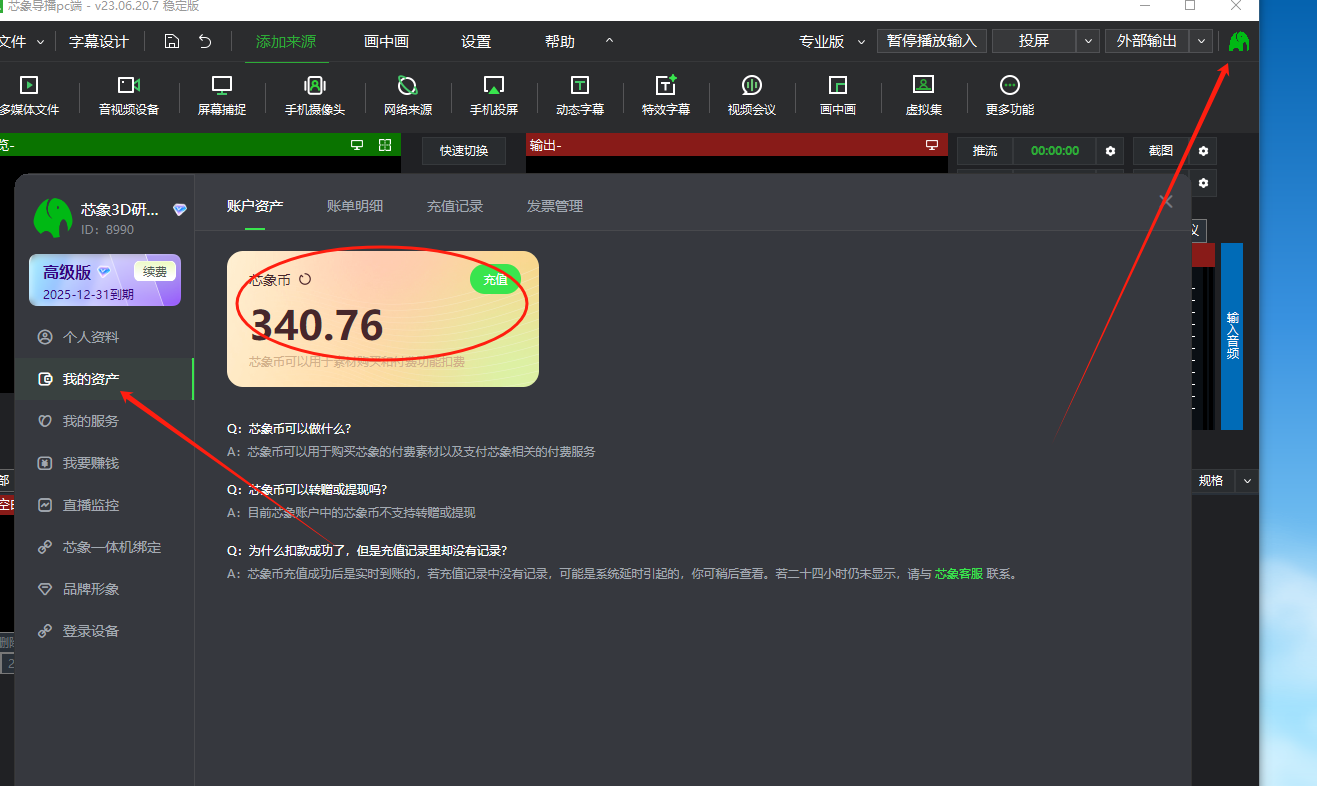Click the 芯象客服 support link

click(958, 574)
